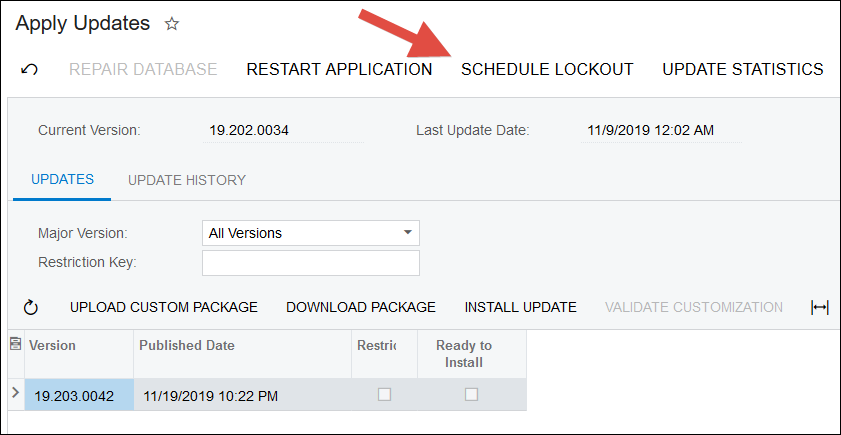This screenshot has width=841, height=435.
Task: Add Apply Updates to favorites star
Action: [x=172, y=24]
